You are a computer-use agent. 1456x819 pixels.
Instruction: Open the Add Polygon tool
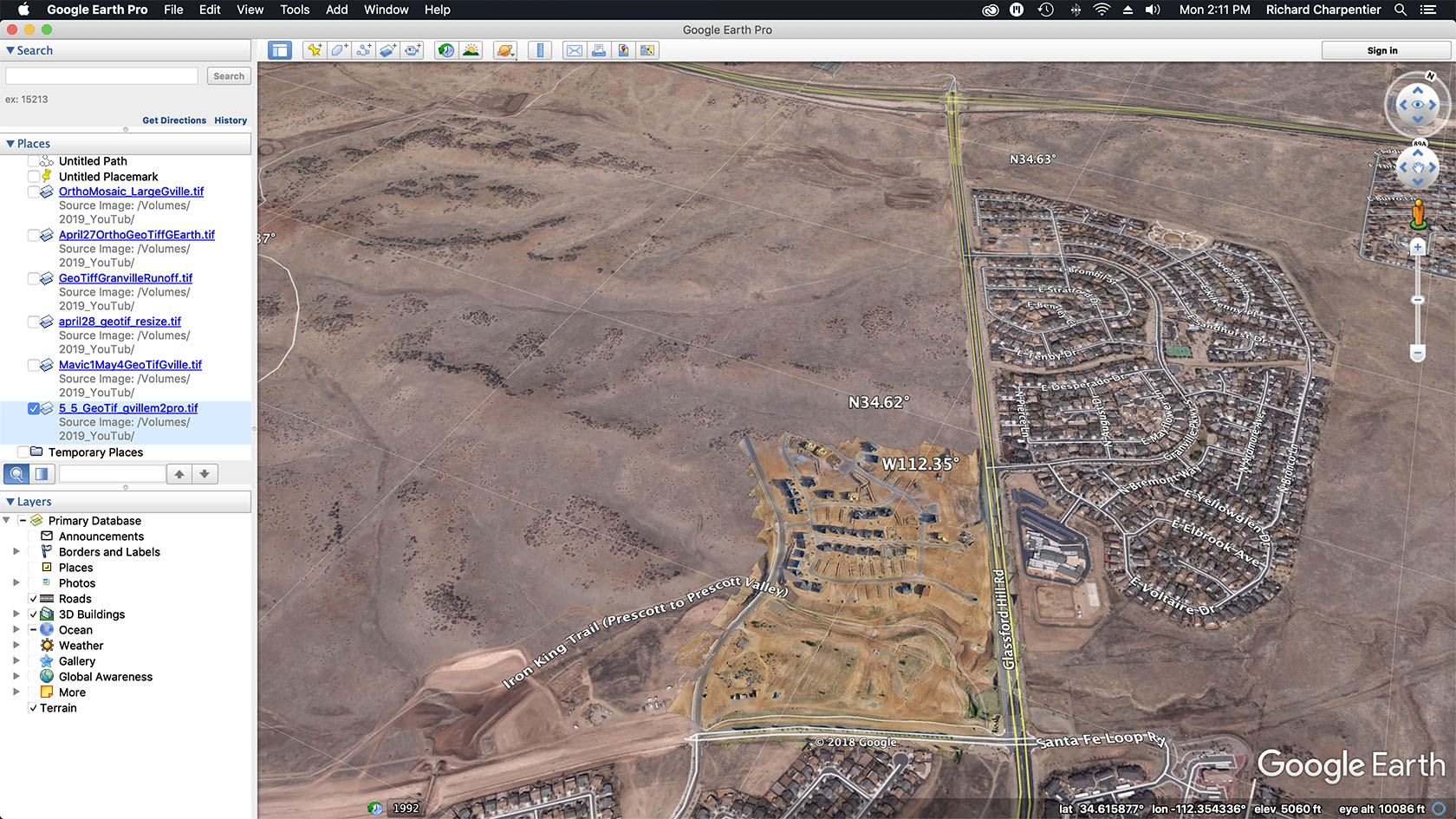pos(339,50)
